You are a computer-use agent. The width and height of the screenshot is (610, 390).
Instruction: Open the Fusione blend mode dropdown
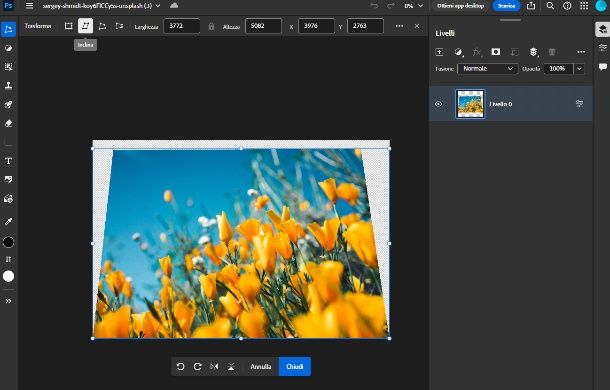(487, 69)
